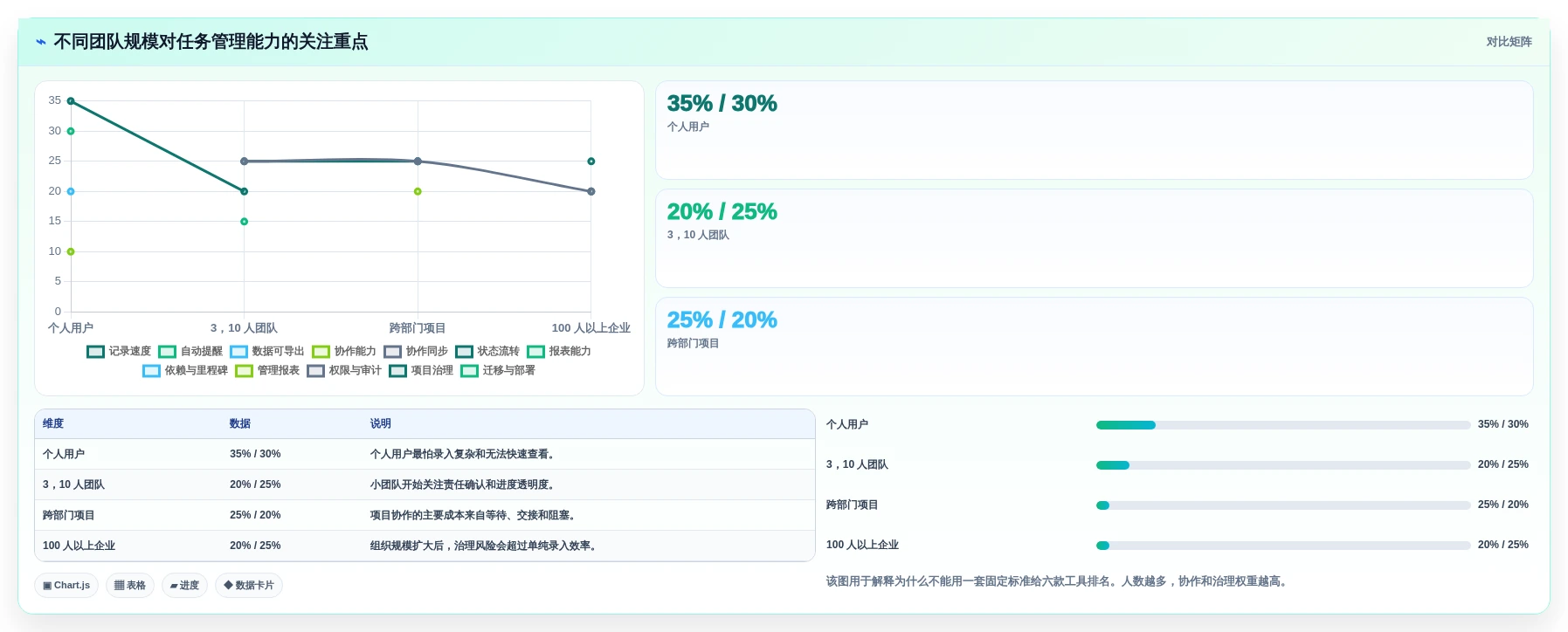This screenshot has width=1568, height=632.
Task: Click table cell 35% / 30%
Action: (255, 454)
